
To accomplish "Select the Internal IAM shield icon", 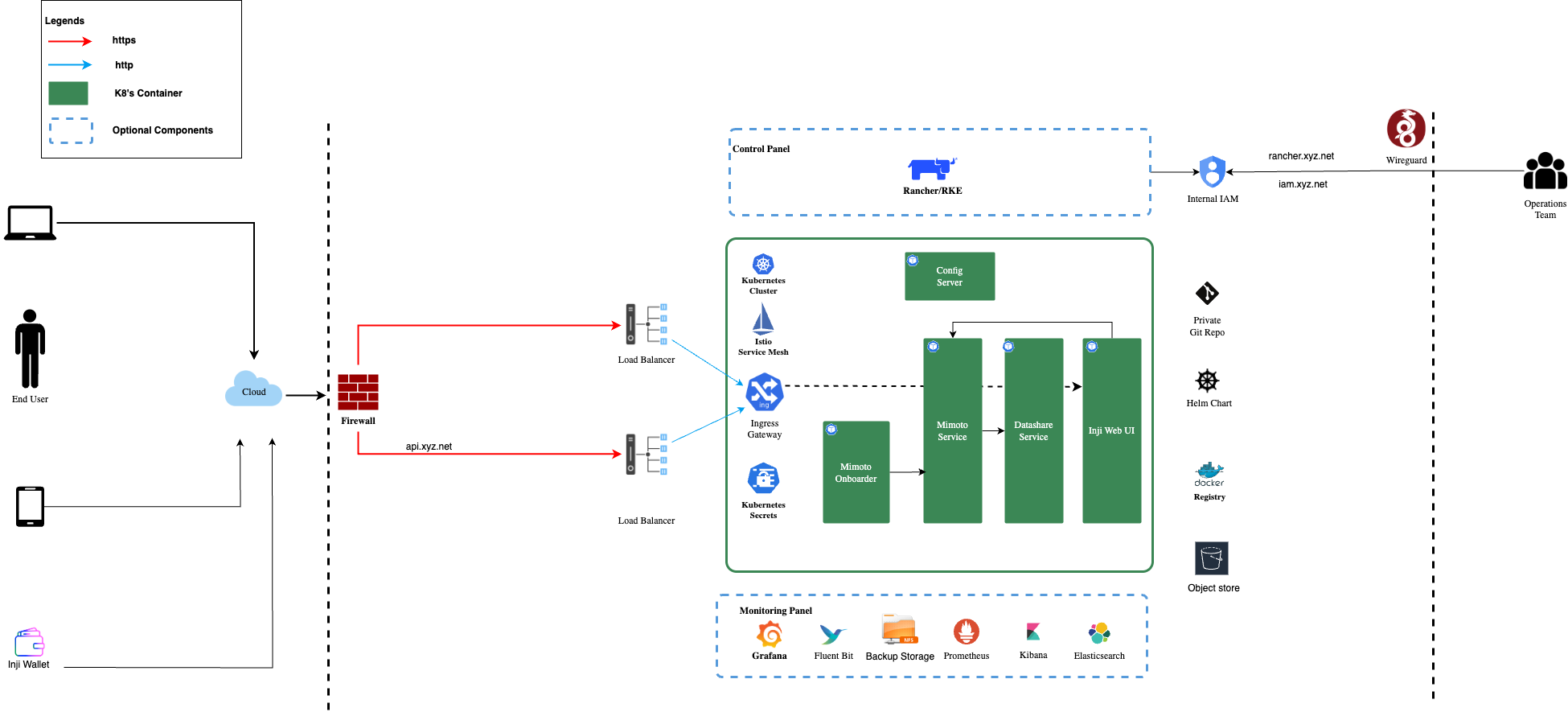I will coord(1212,172).
